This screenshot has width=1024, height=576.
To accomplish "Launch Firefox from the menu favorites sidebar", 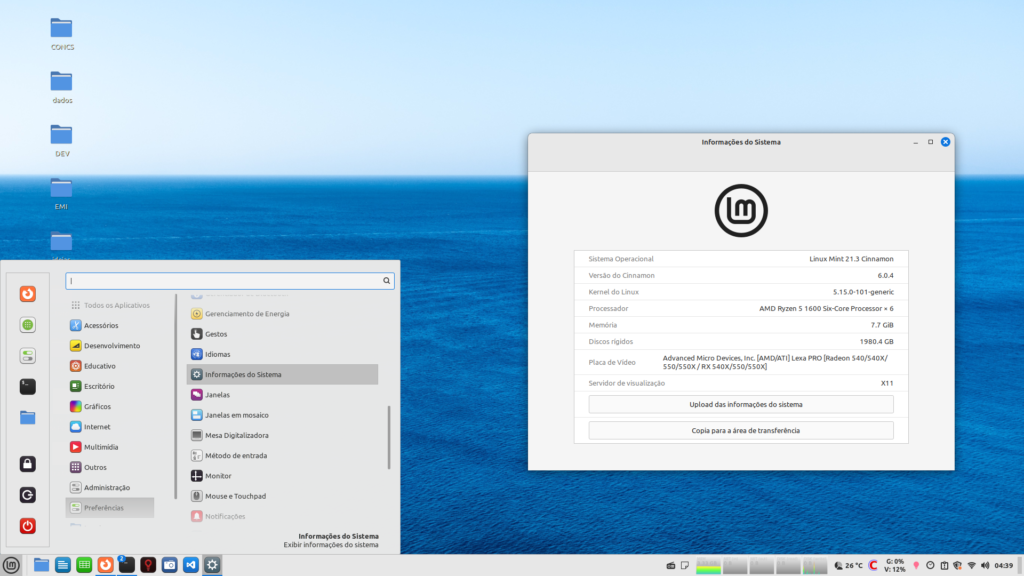I will coord(28,294).
